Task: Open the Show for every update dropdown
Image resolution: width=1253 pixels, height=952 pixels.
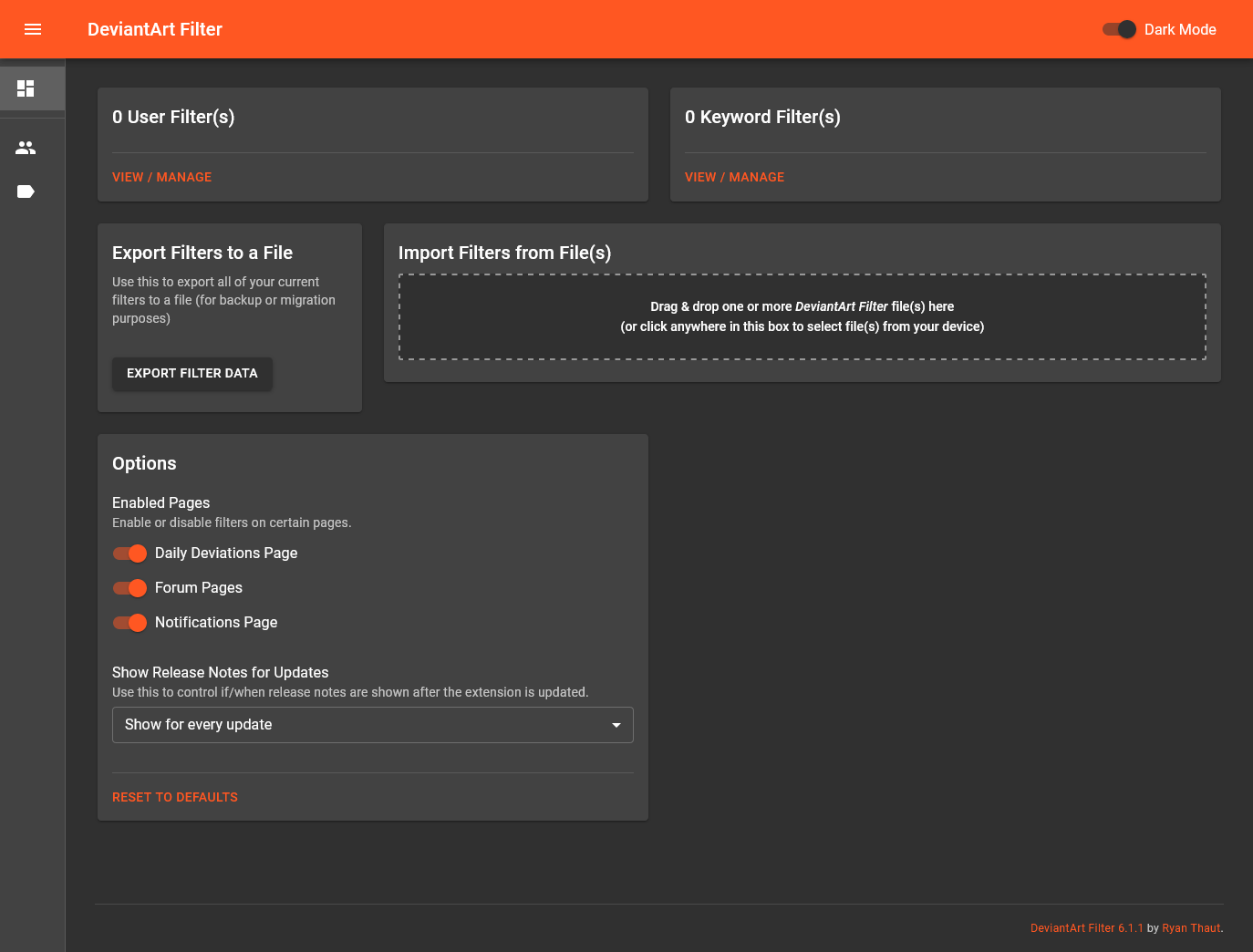Action: [373, 725]
